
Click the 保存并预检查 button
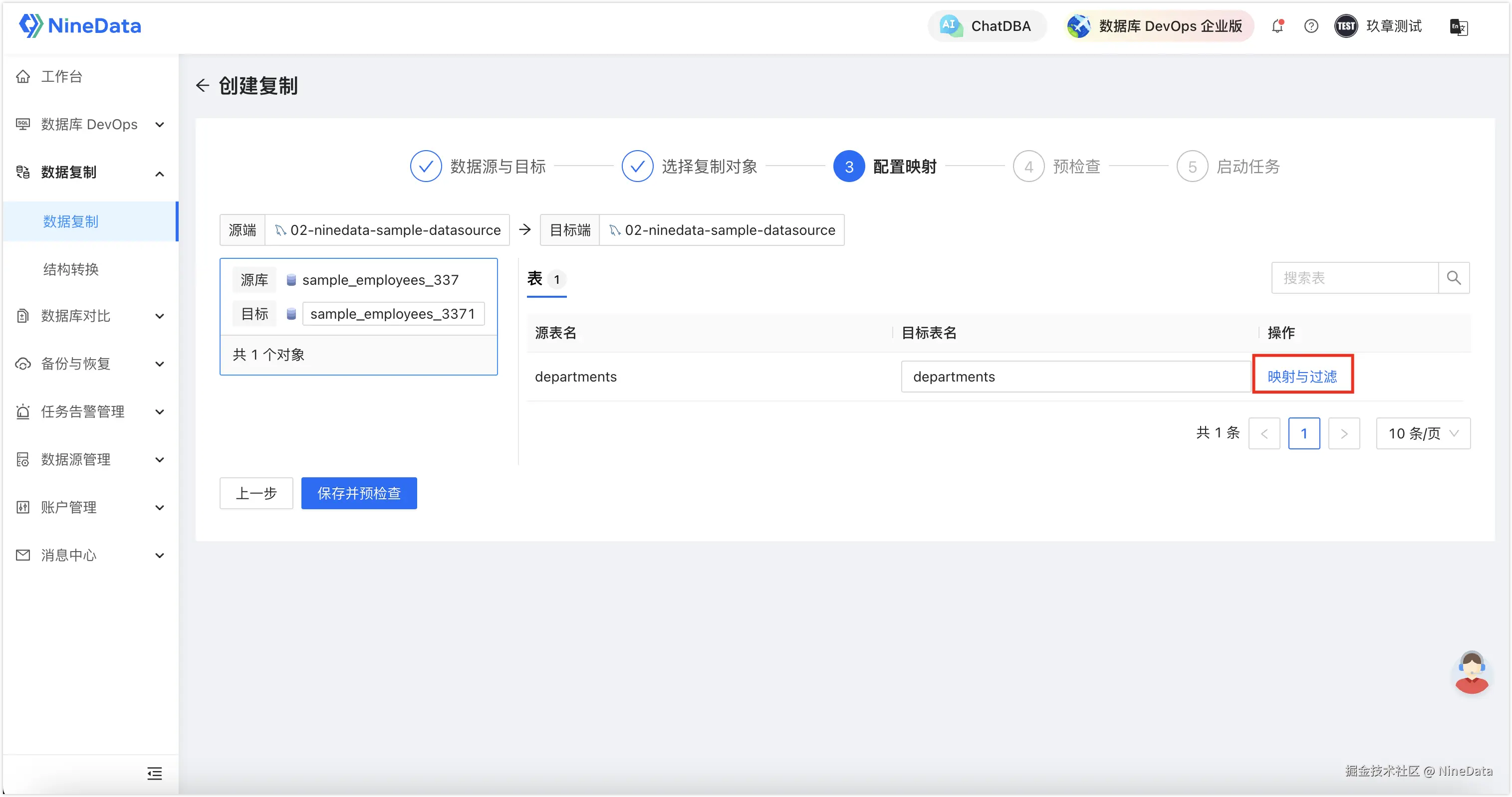359,493
